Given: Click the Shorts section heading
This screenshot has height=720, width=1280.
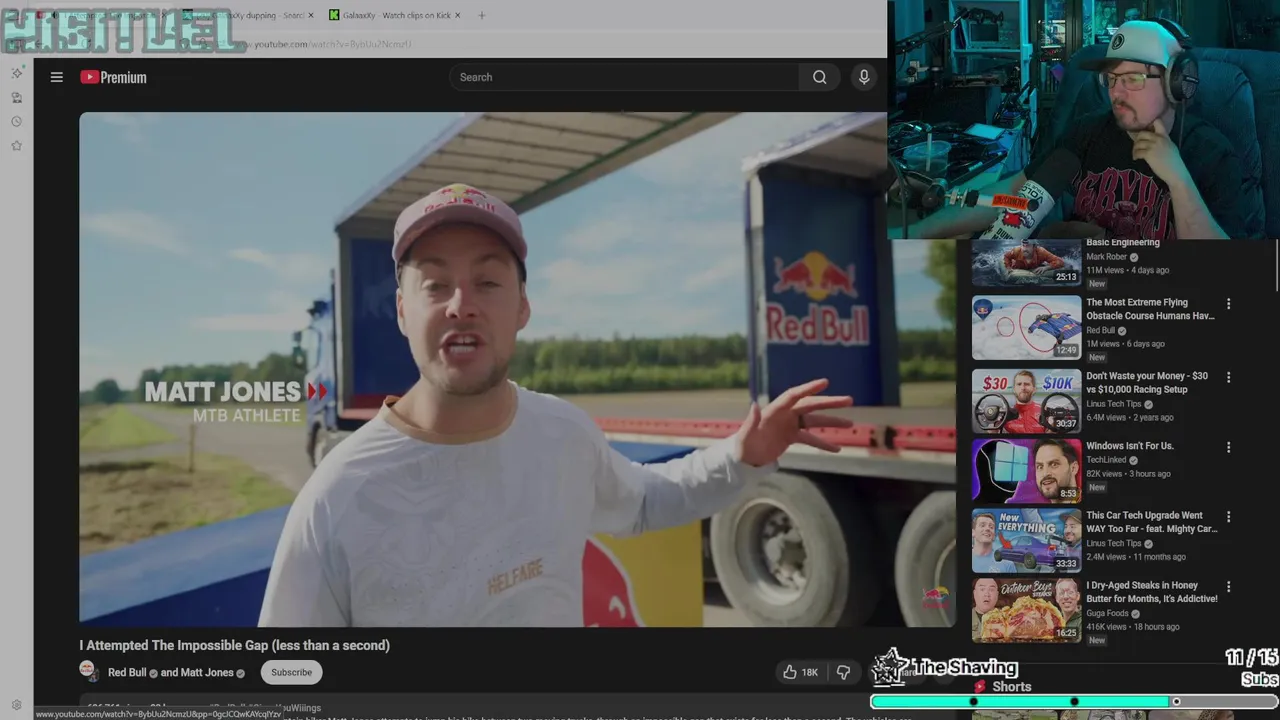Looking at the screenshot, I should point(1011,687).
